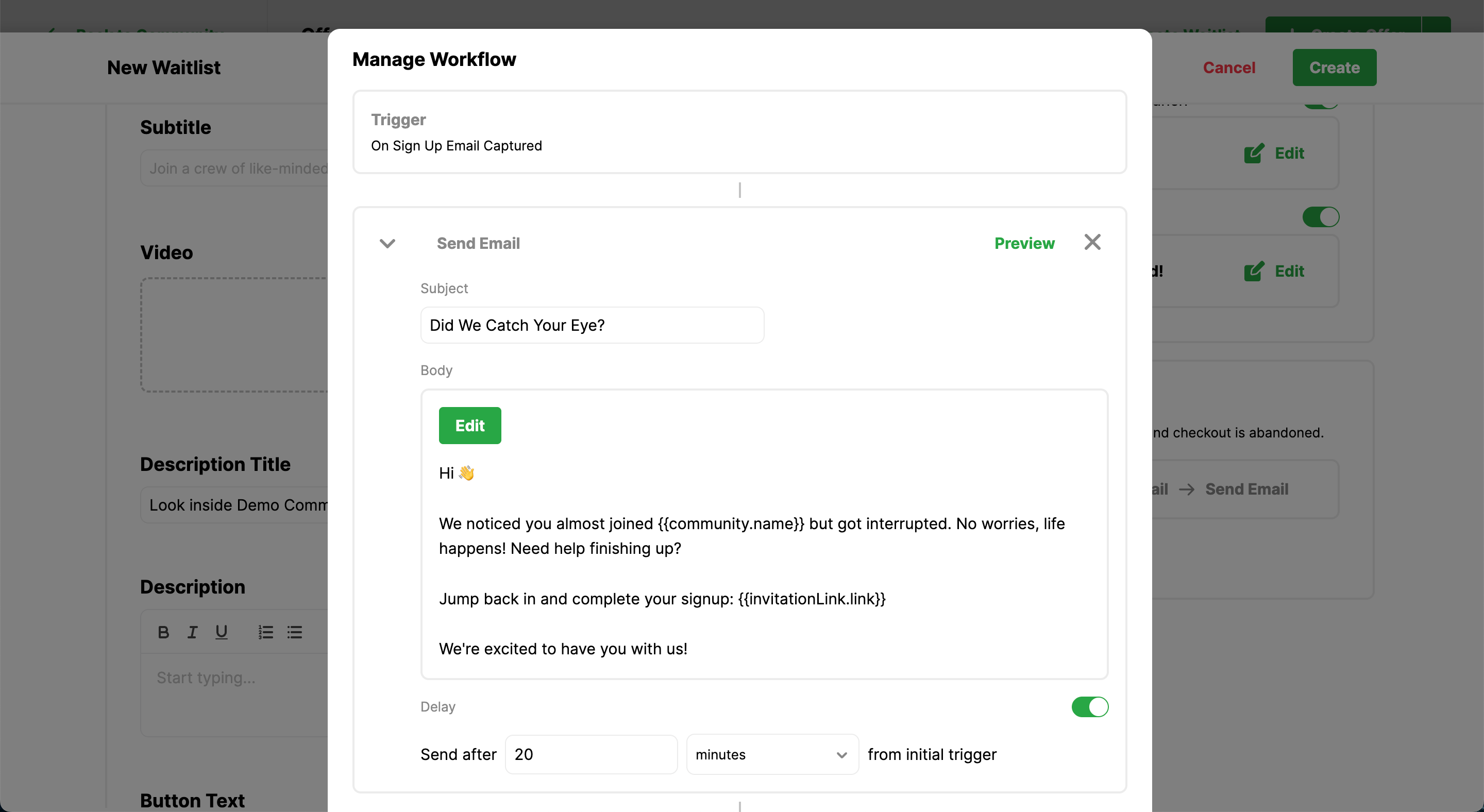The image size is (1484, 812).
Task: Disable the Delay toggle
Action: 1089,706
